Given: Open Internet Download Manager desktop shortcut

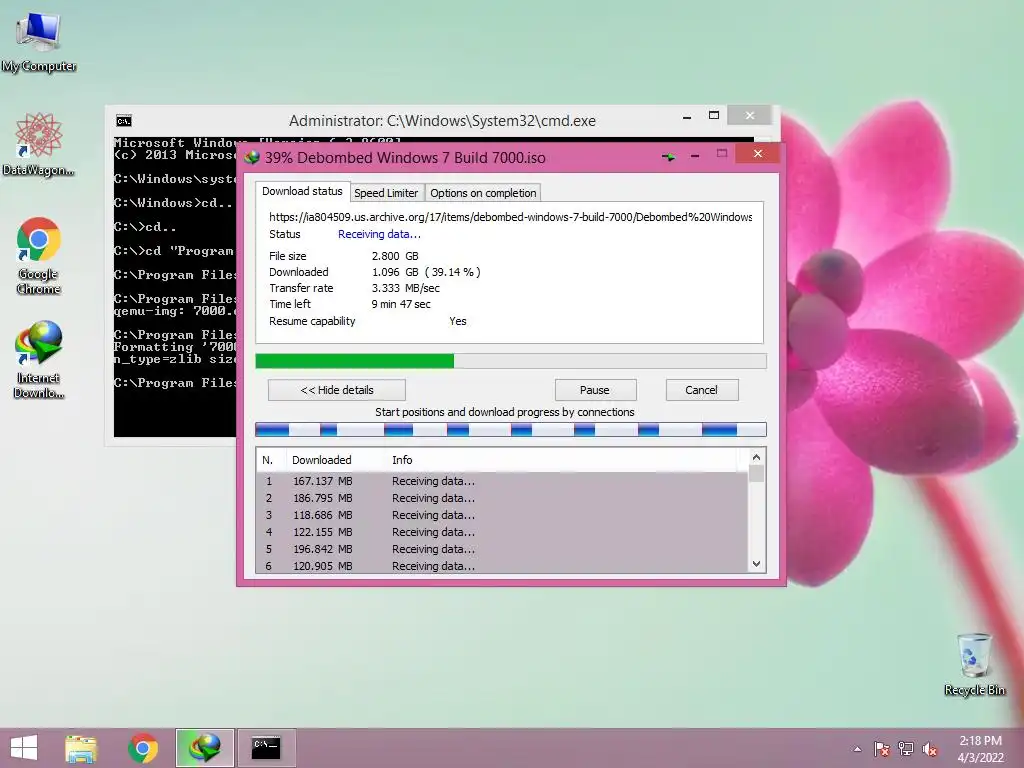Looking at the screenshot, I should pyautogui.click(x=39, y=359).
